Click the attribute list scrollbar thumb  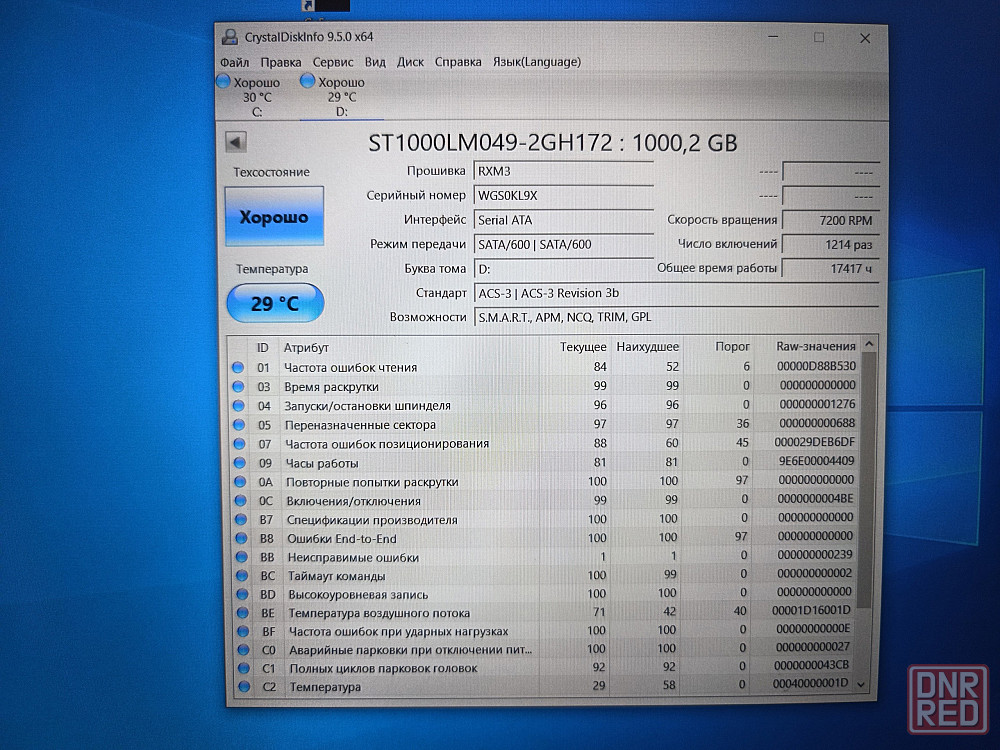coord(866,478)
